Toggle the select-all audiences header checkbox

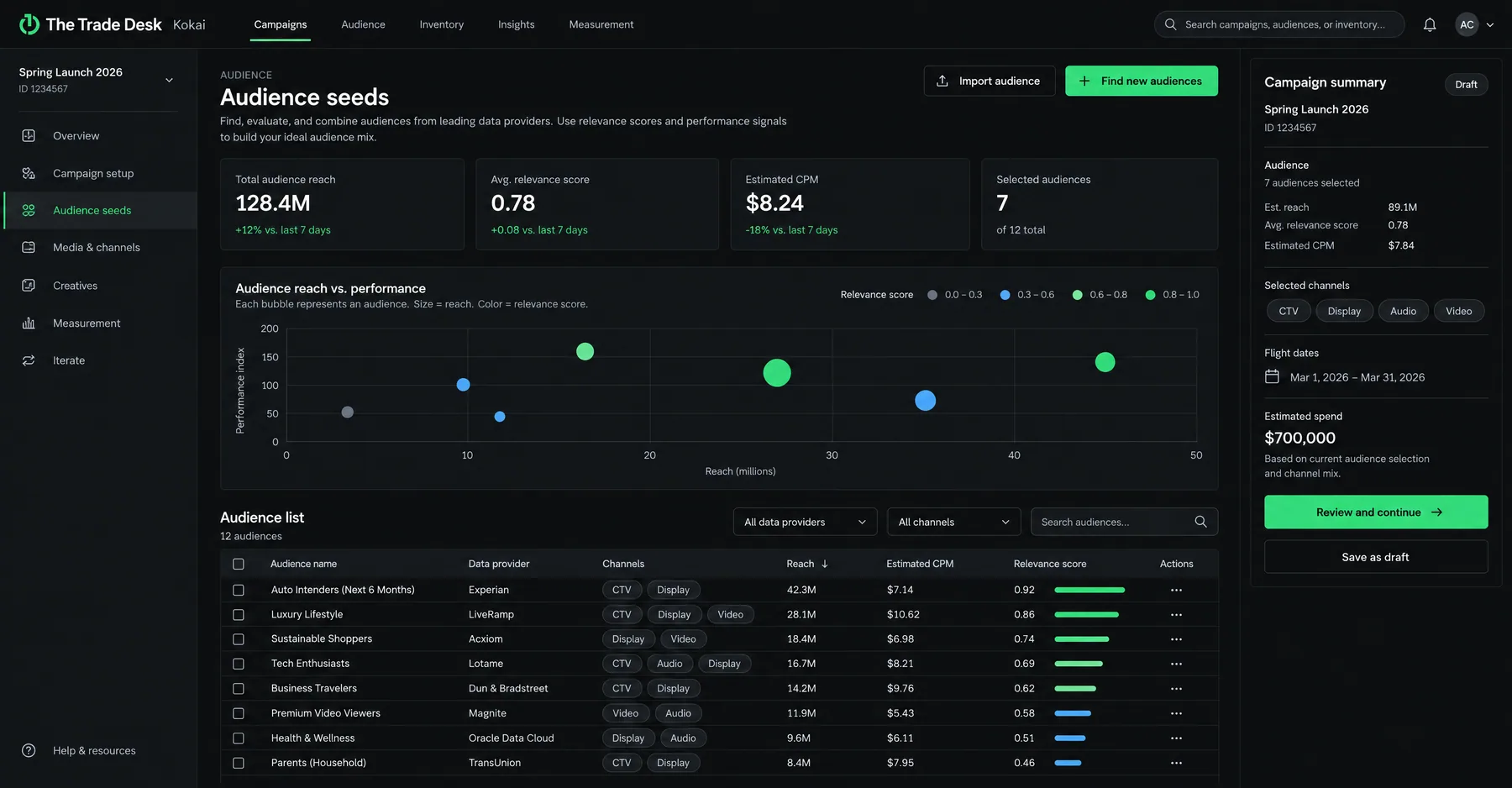click(239, 565)
